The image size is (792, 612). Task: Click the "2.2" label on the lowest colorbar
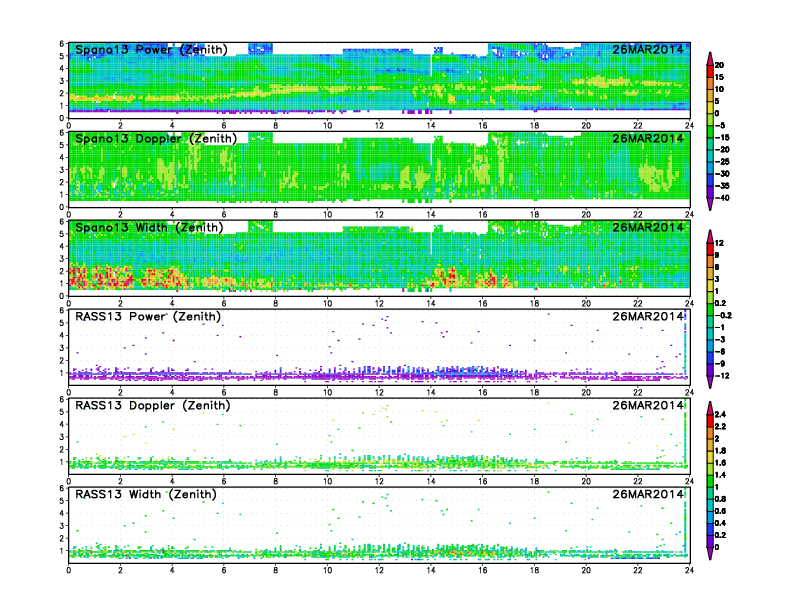pos(720,427)
